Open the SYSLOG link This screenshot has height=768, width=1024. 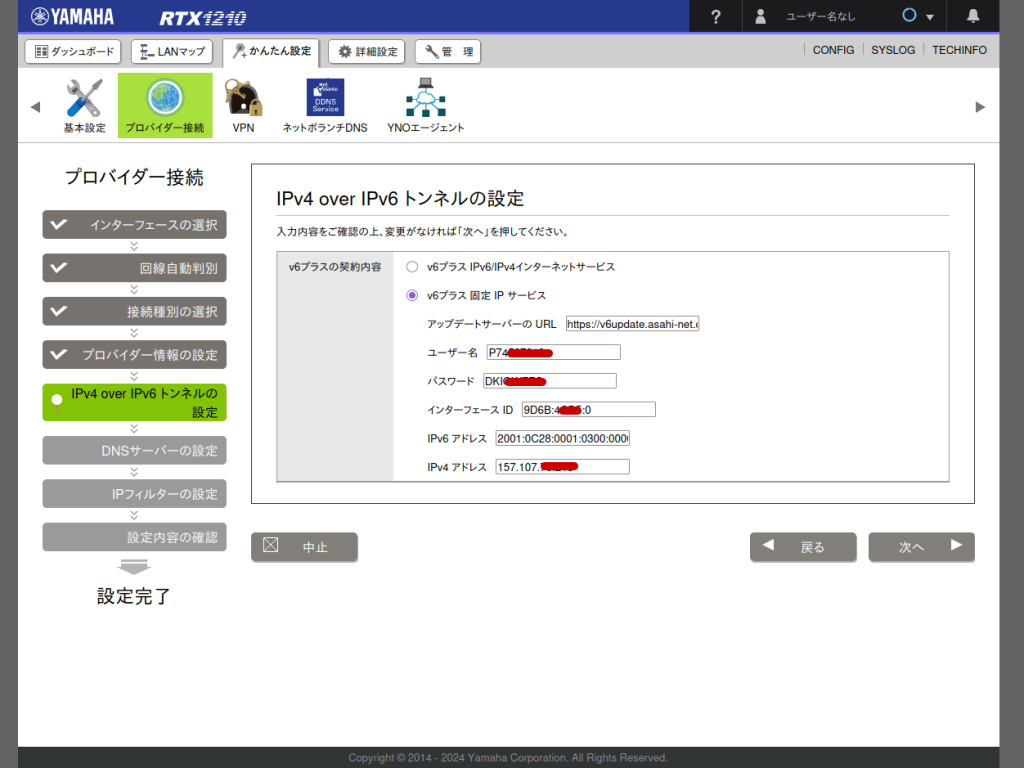pos(892,50)
